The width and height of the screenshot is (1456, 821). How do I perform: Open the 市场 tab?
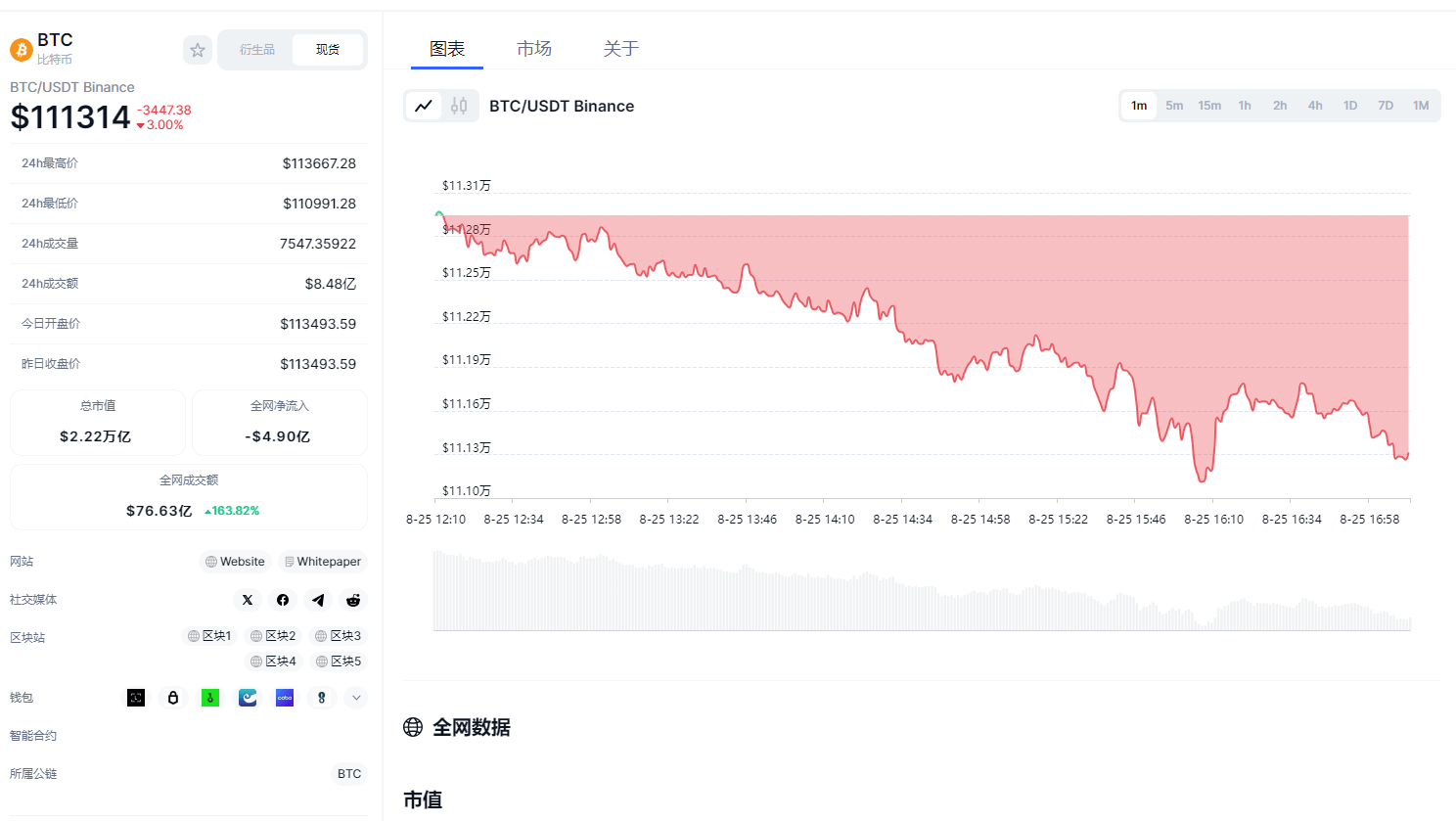tap(534, 49)
